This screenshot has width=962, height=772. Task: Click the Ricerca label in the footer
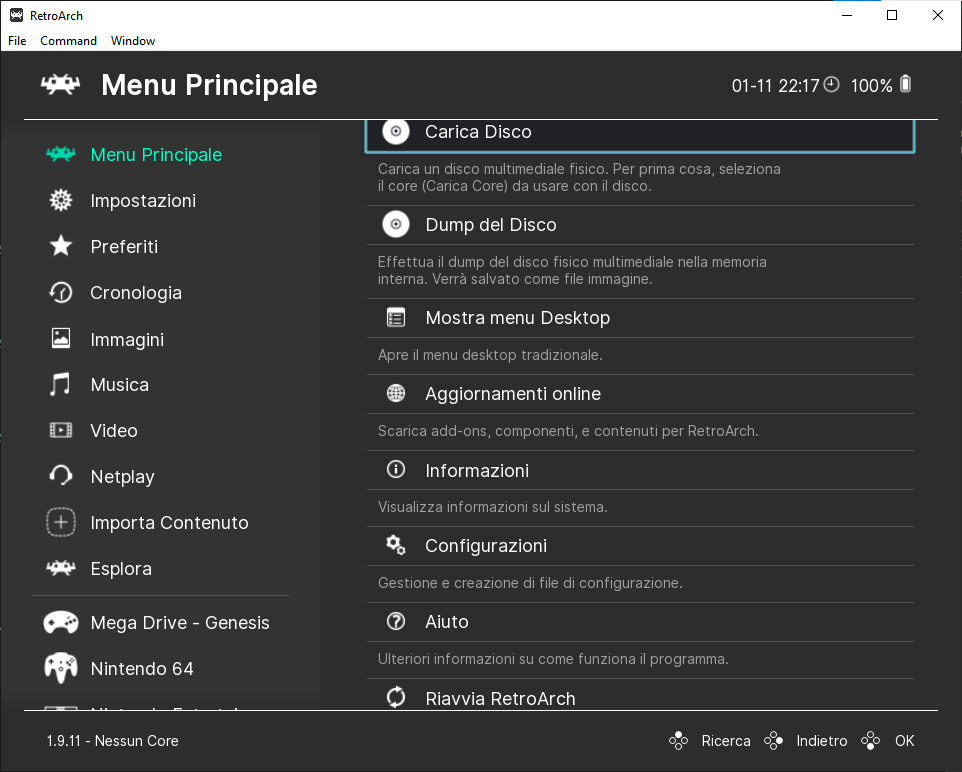click(x=726, y=741)
